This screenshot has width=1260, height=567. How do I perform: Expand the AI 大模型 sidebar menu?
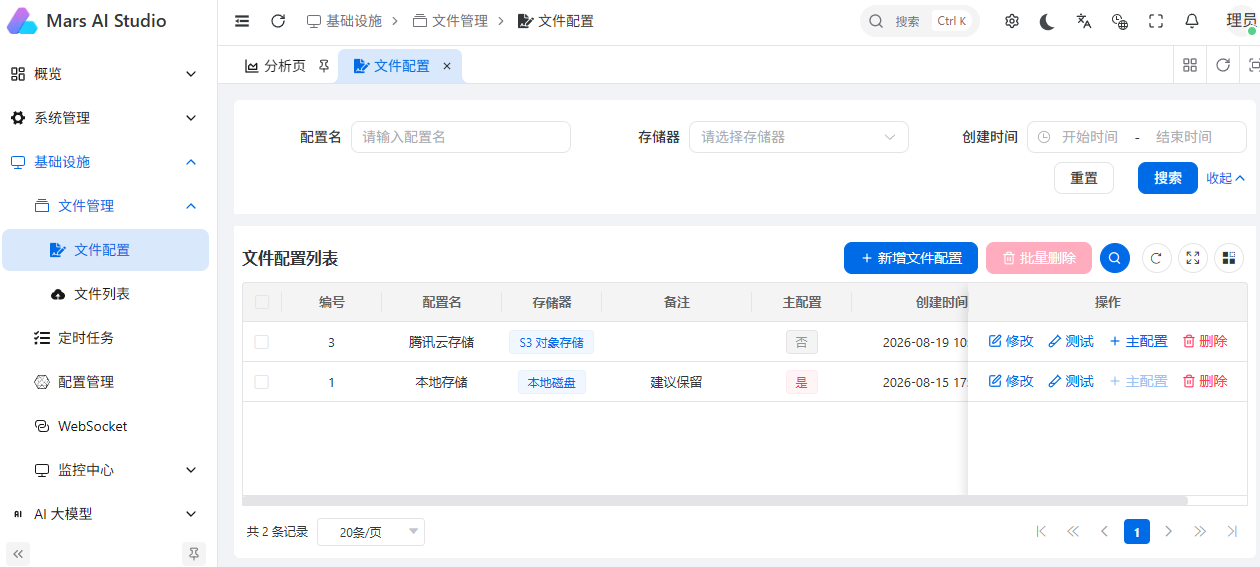click(104, 514)
